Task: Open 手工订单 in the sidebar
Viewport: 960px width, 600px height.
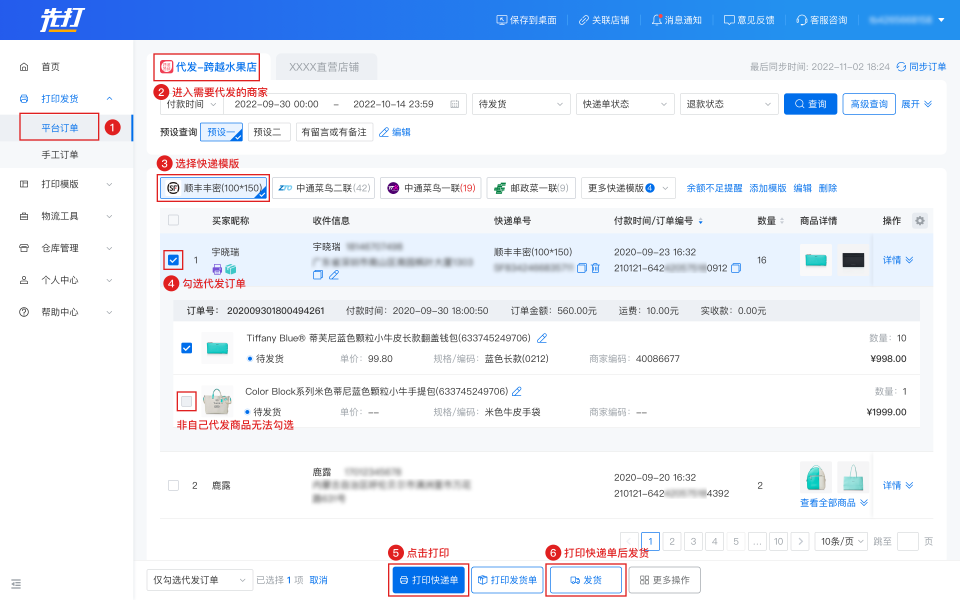Action: coord(60,155)
